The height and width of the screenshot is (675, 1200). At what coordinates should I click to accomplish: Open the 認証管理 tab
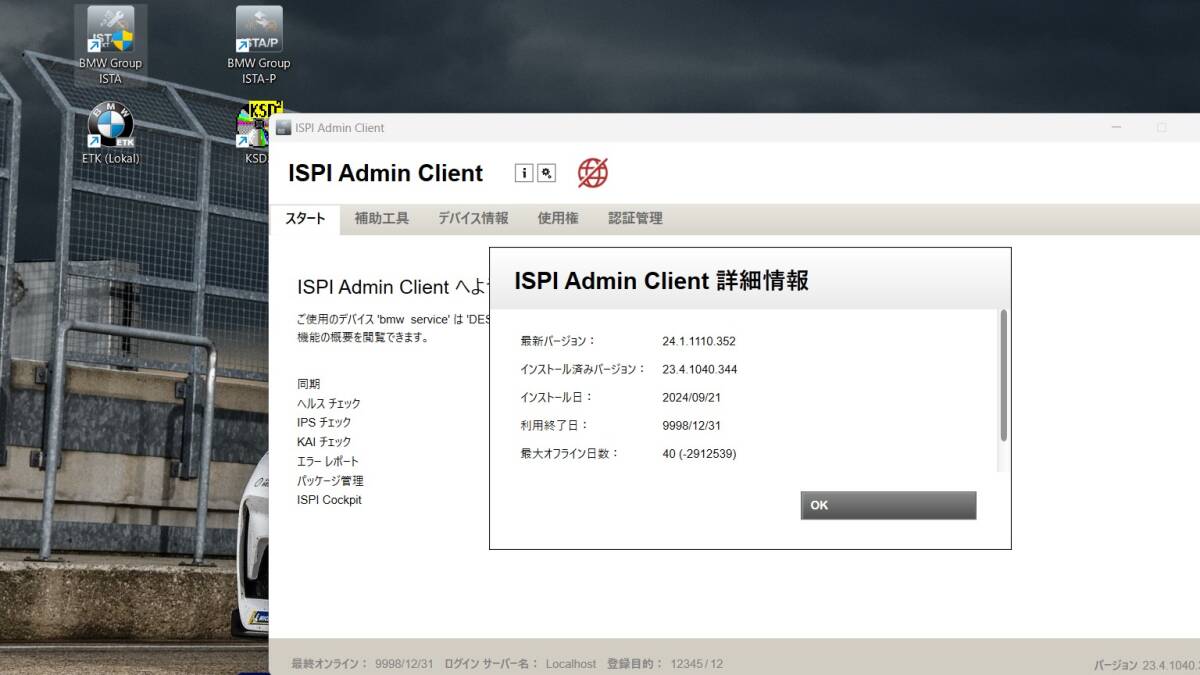(x=635, y=218)
